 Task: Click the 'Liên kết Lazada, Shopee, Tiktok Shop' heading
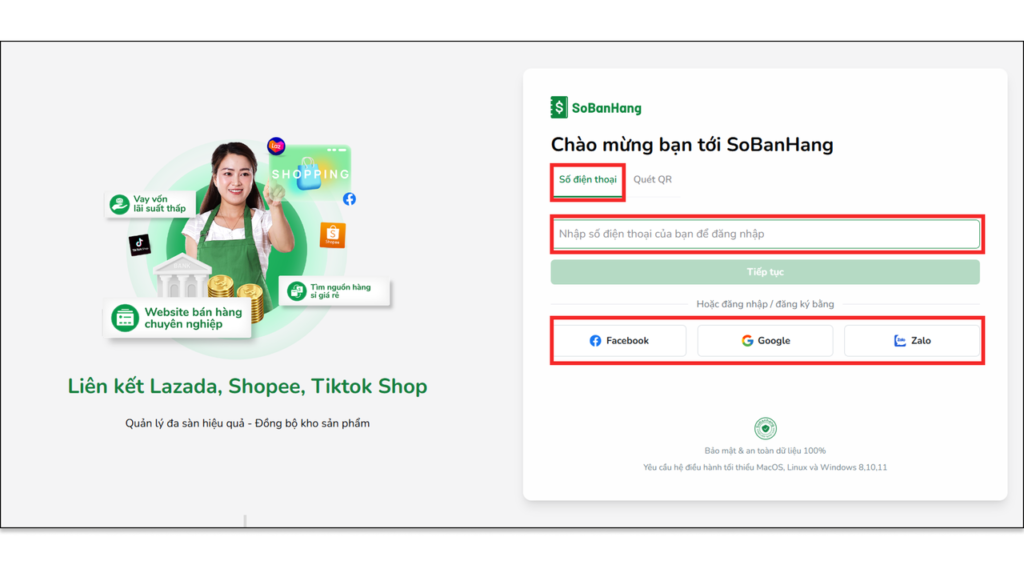[247, 386]
